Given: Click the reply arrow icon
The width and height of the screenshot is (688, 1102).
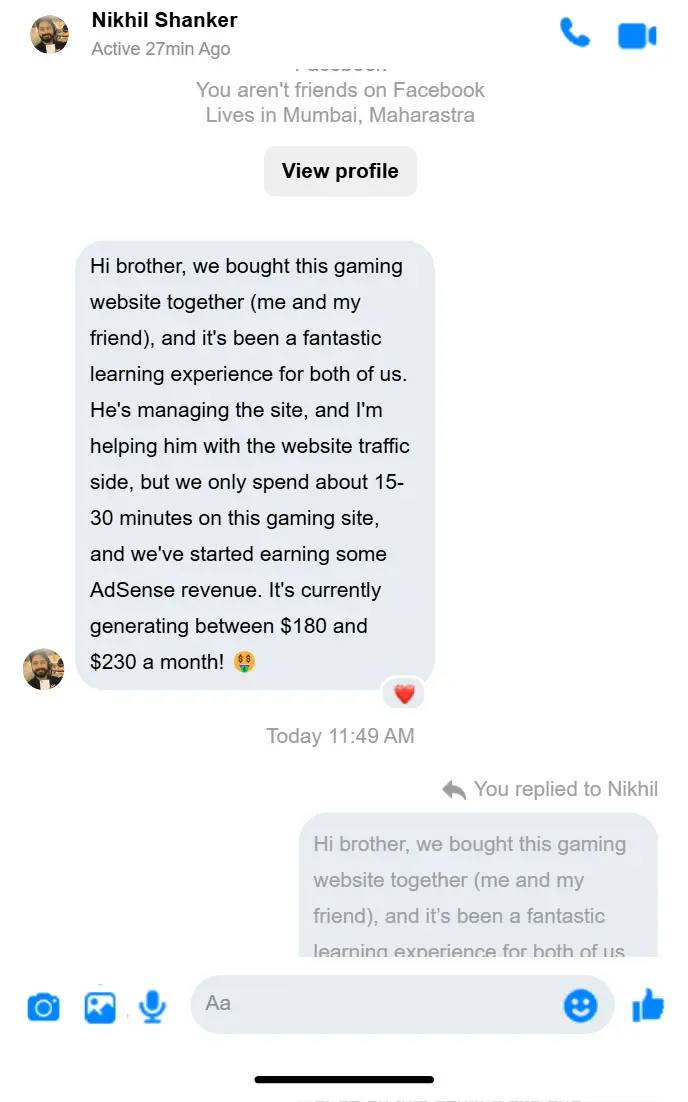Looking at the screenshot, I should click(454, 790).
